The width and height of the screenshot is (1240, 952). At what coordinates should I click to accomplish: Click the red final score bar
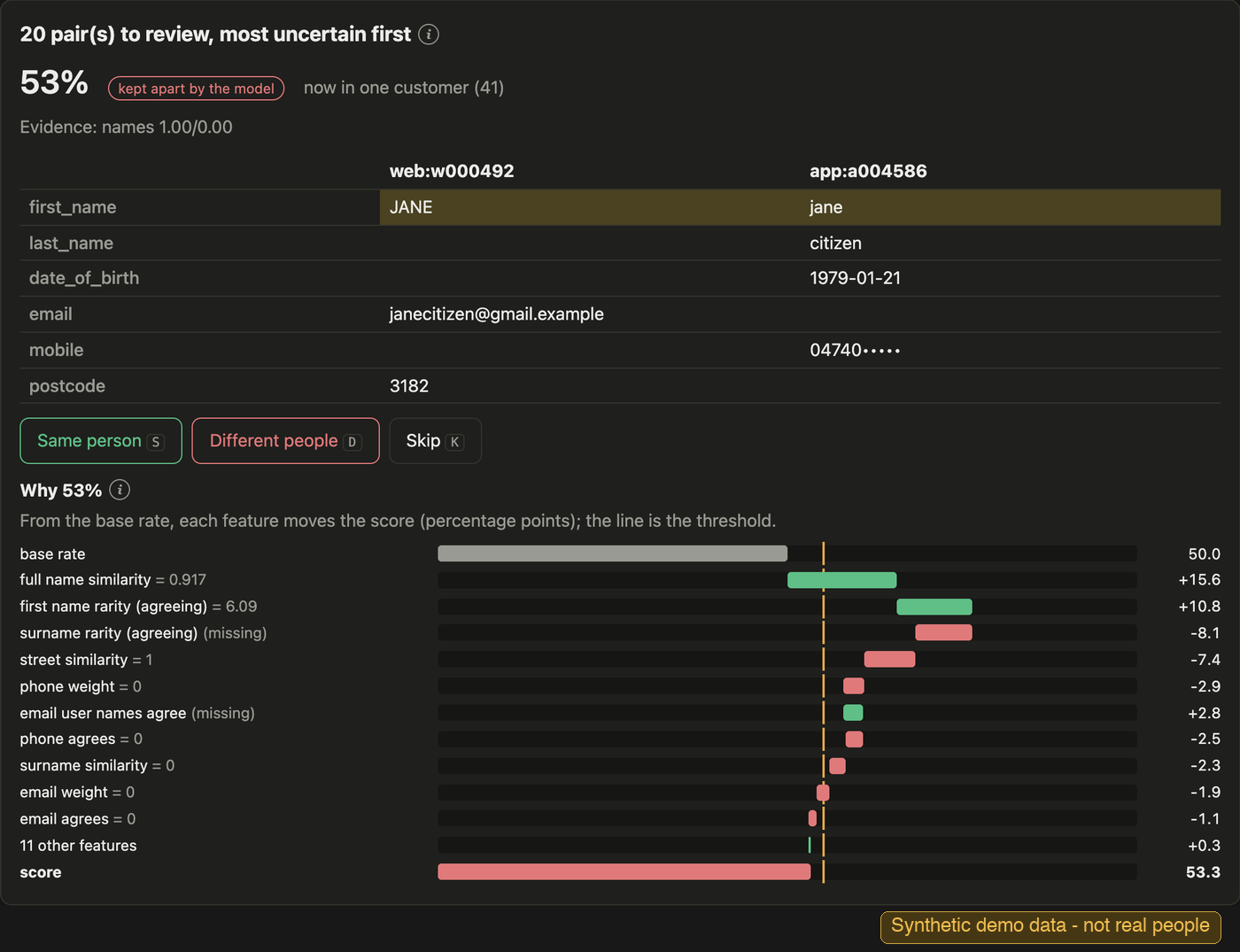(x=624, y=871)
